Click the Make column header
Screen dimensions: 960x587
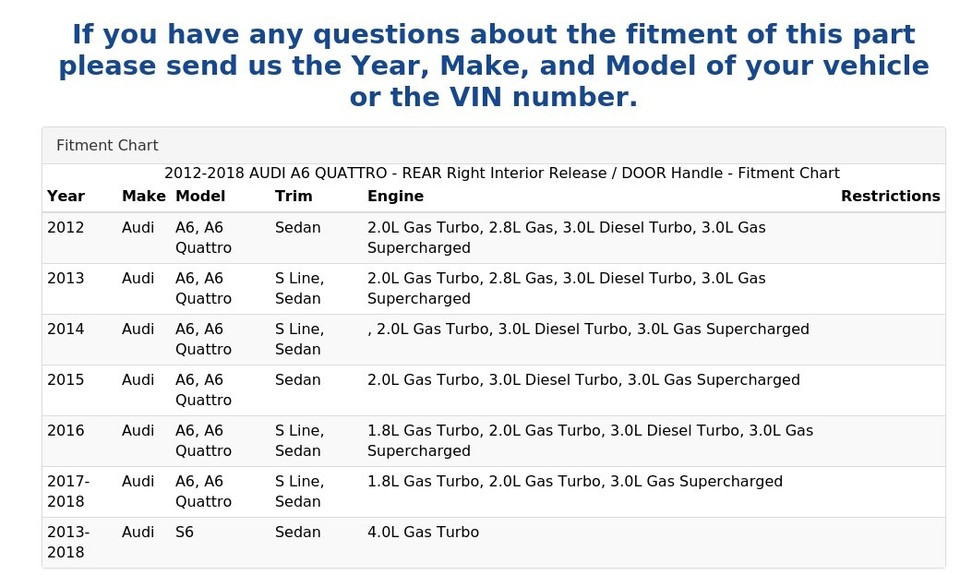click(143, 196)
